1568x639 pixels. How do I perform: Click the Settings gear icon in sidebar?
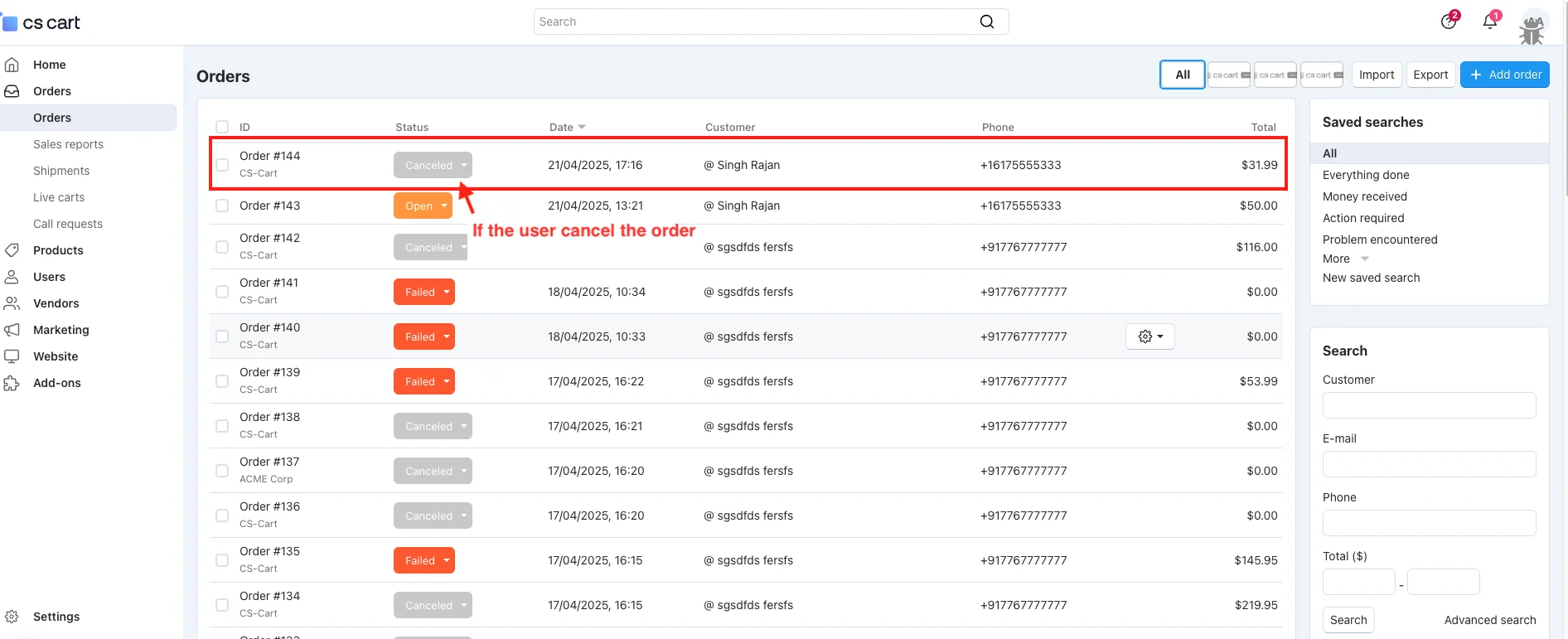click(12, 617)
